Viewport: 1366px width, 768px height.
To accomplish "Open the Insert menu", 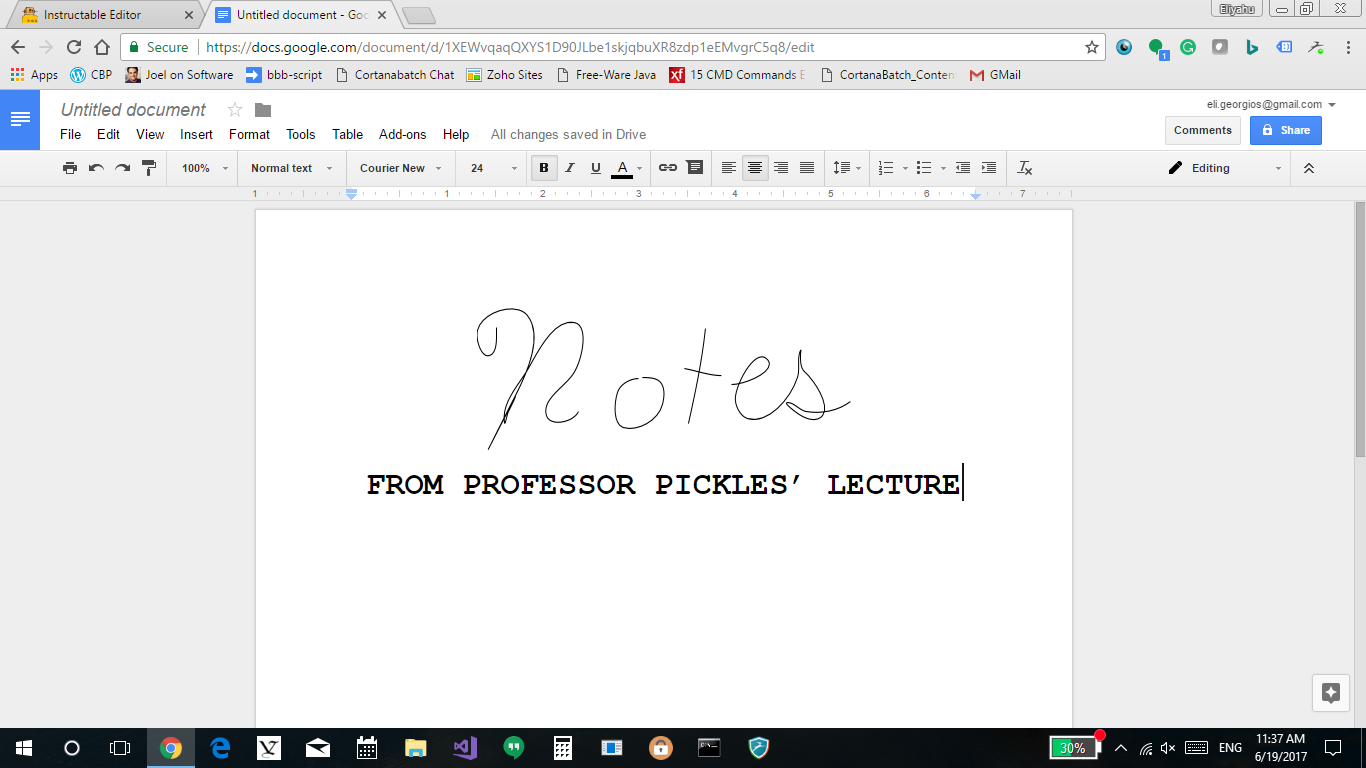I will pyautogui.click(x=196, y=134).
